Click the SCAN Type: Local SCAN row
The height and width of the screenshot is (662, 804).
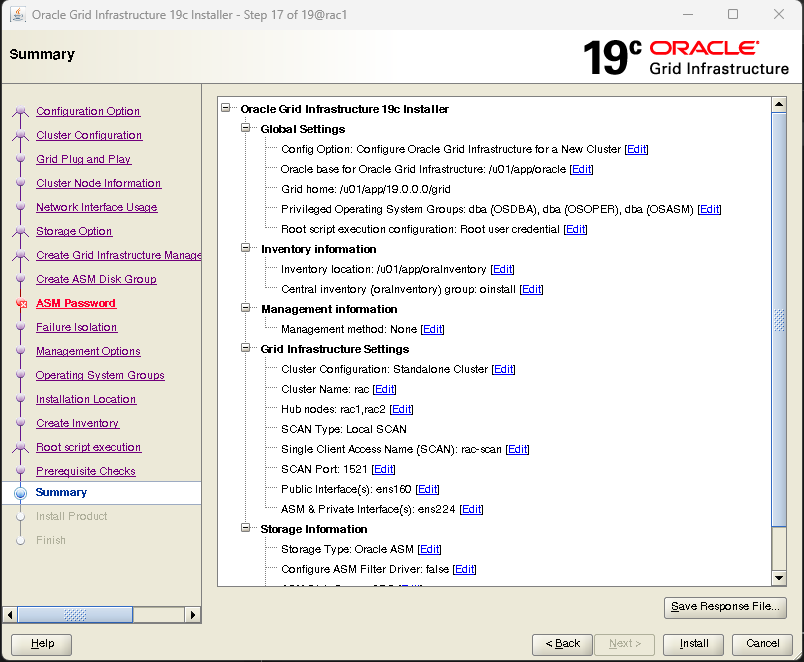[x=344, y=429]
